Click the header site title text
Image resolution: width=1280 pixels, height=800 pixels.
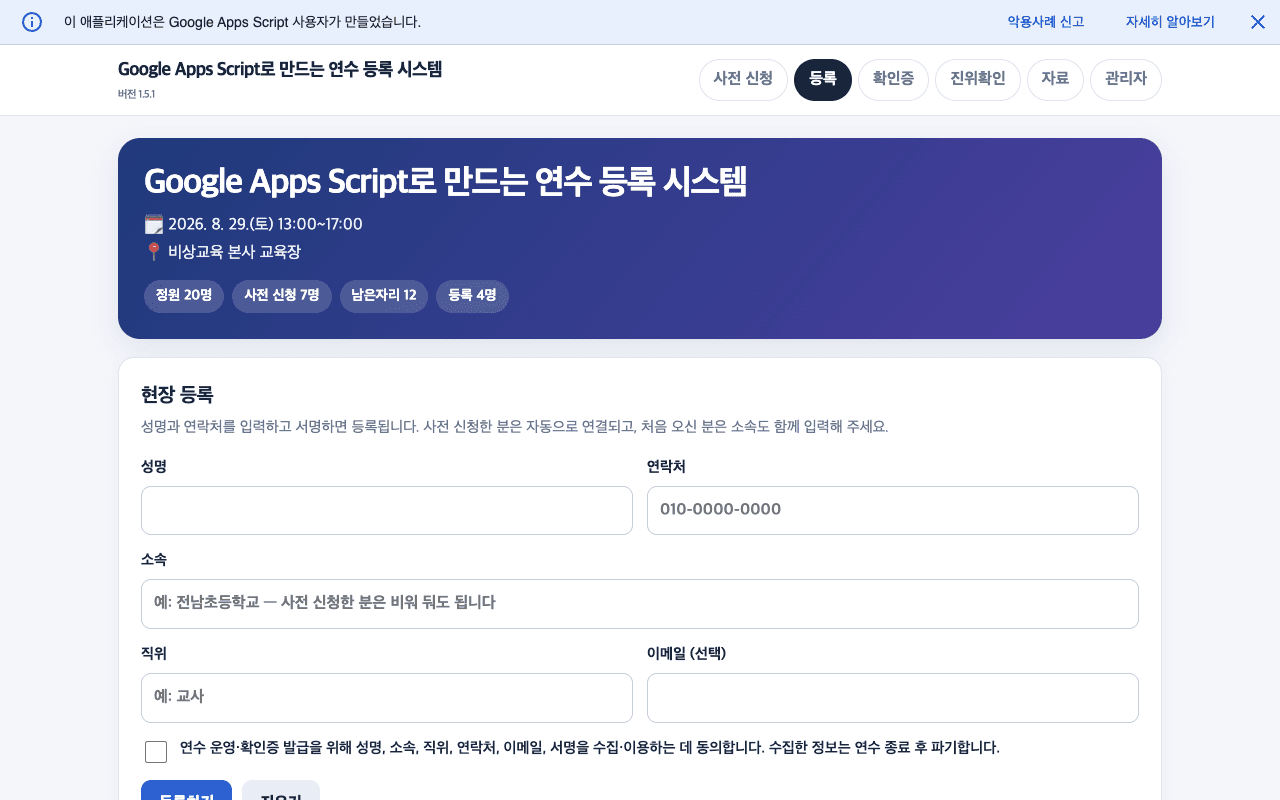[280, 70]
